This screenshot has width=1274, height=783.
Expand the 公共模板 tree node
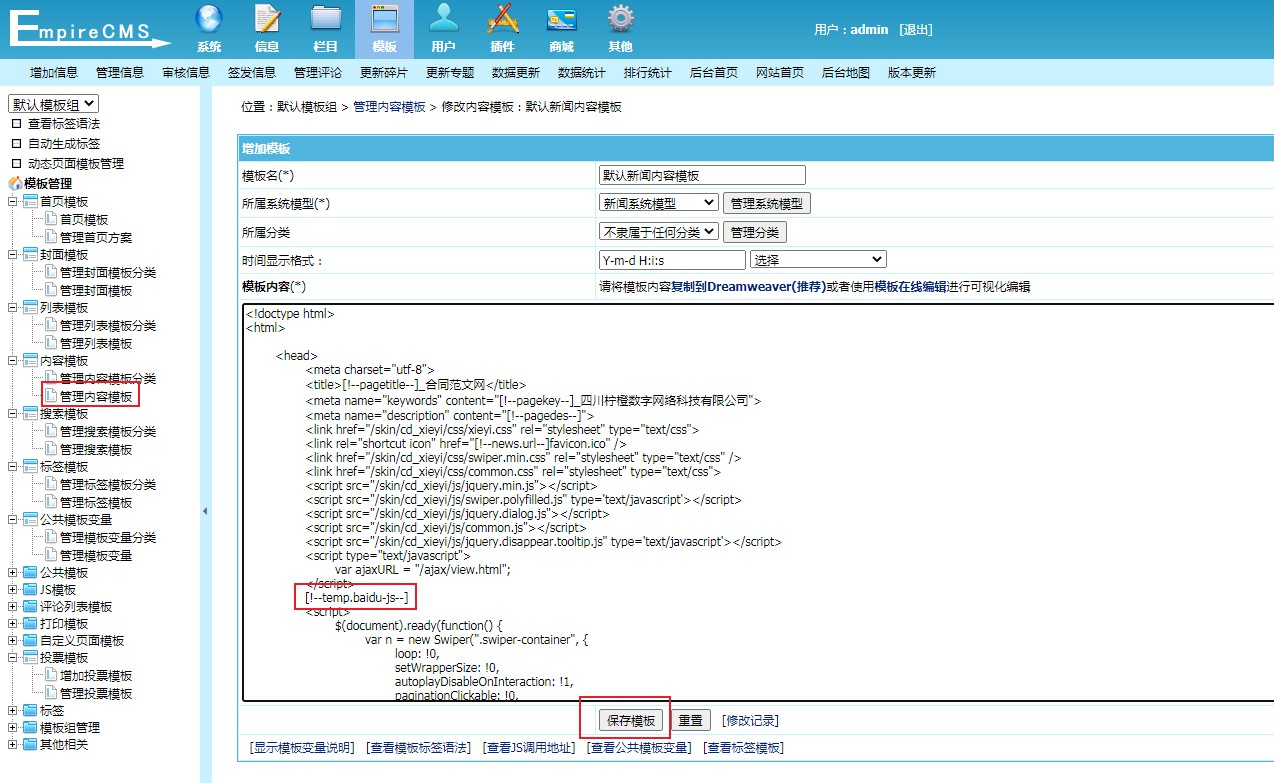pos(12,573)
